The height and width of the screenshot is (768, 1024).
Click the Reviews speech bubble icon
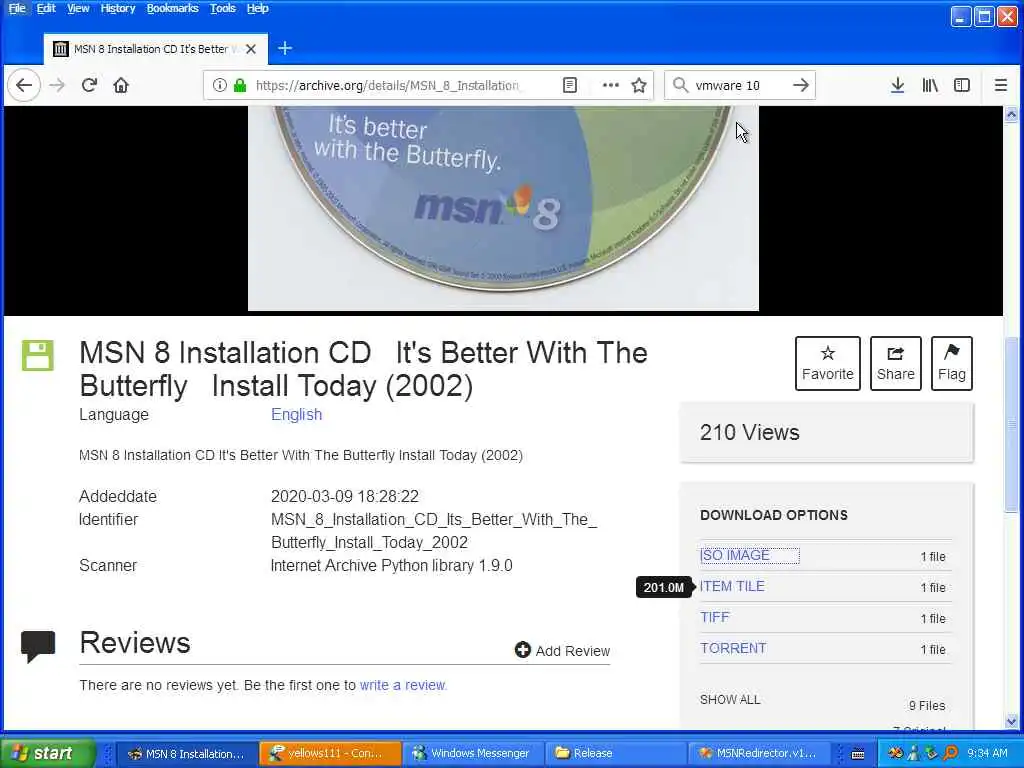[x=38, y=647]
